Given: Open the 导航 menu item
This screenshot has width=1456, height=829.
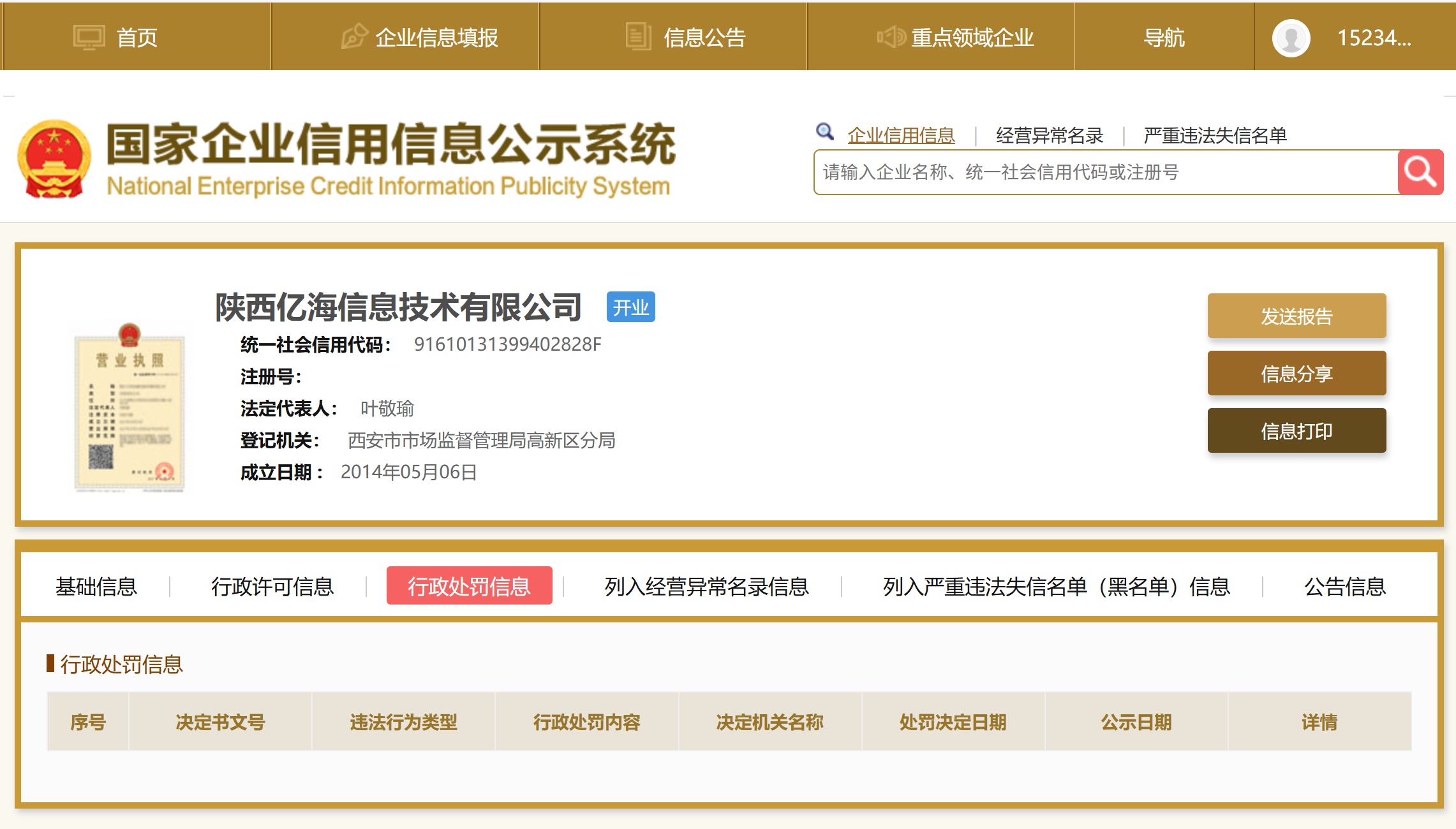Looking at the screenshot, I should pyautogui.click(x=1164, y=38).
